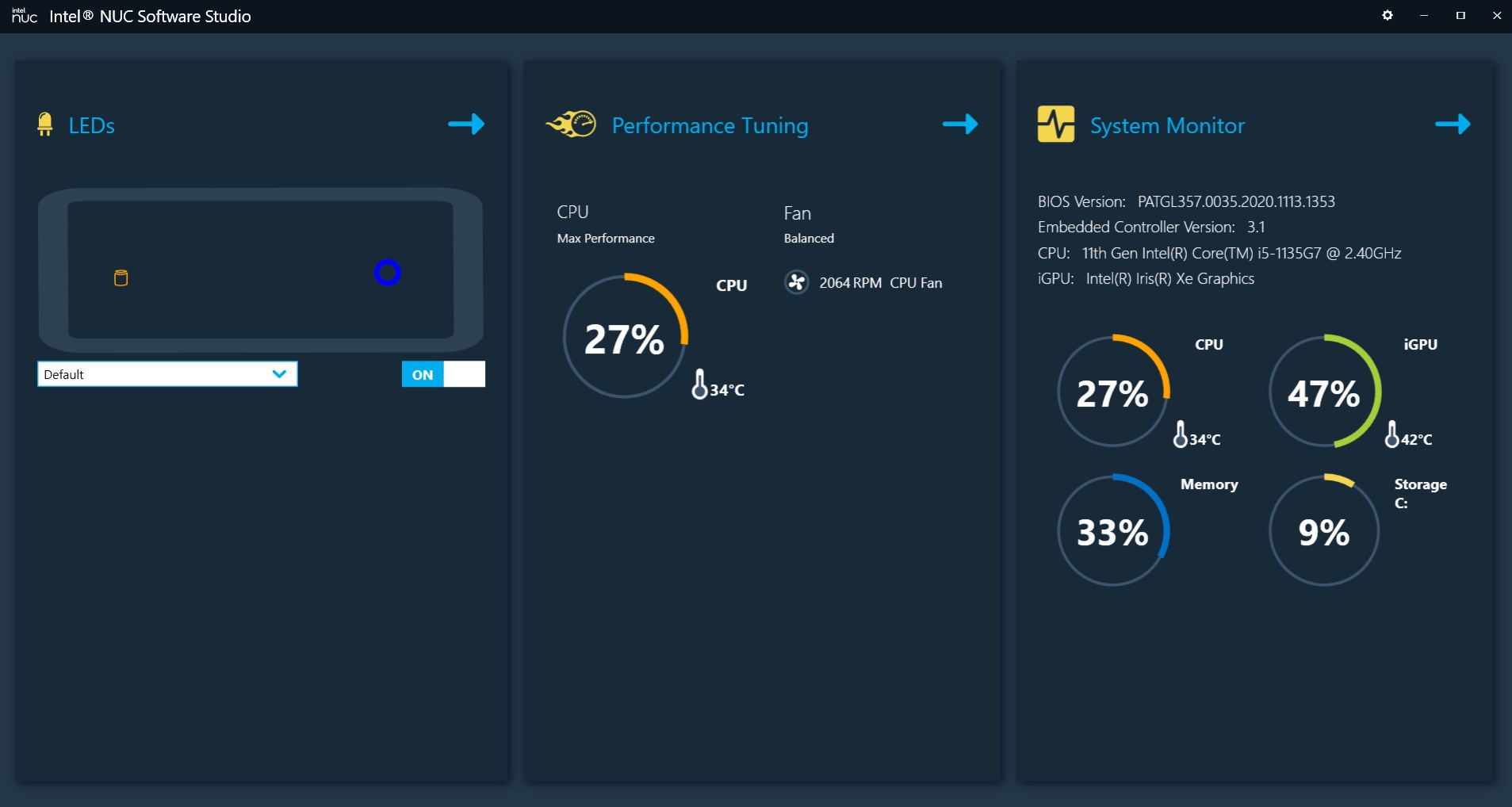Minimize the NUC Software Studio window

tap(1424, 15)
